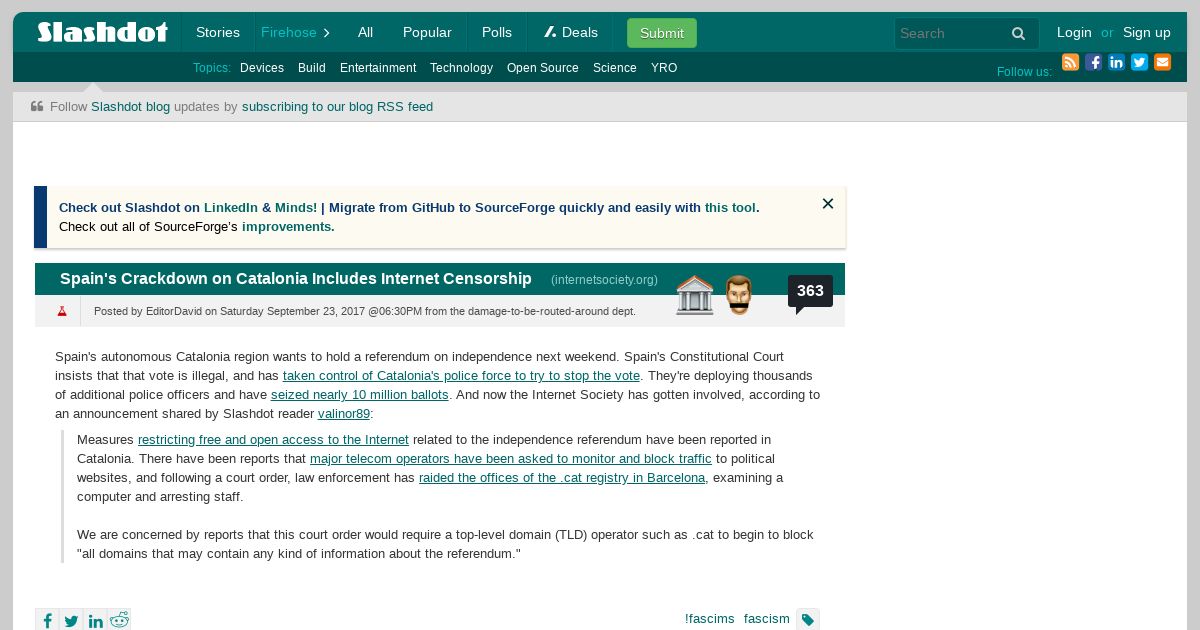
Task: Follow Slashdot on LinkedIn header icon
Action: [x=1116, y=62]
